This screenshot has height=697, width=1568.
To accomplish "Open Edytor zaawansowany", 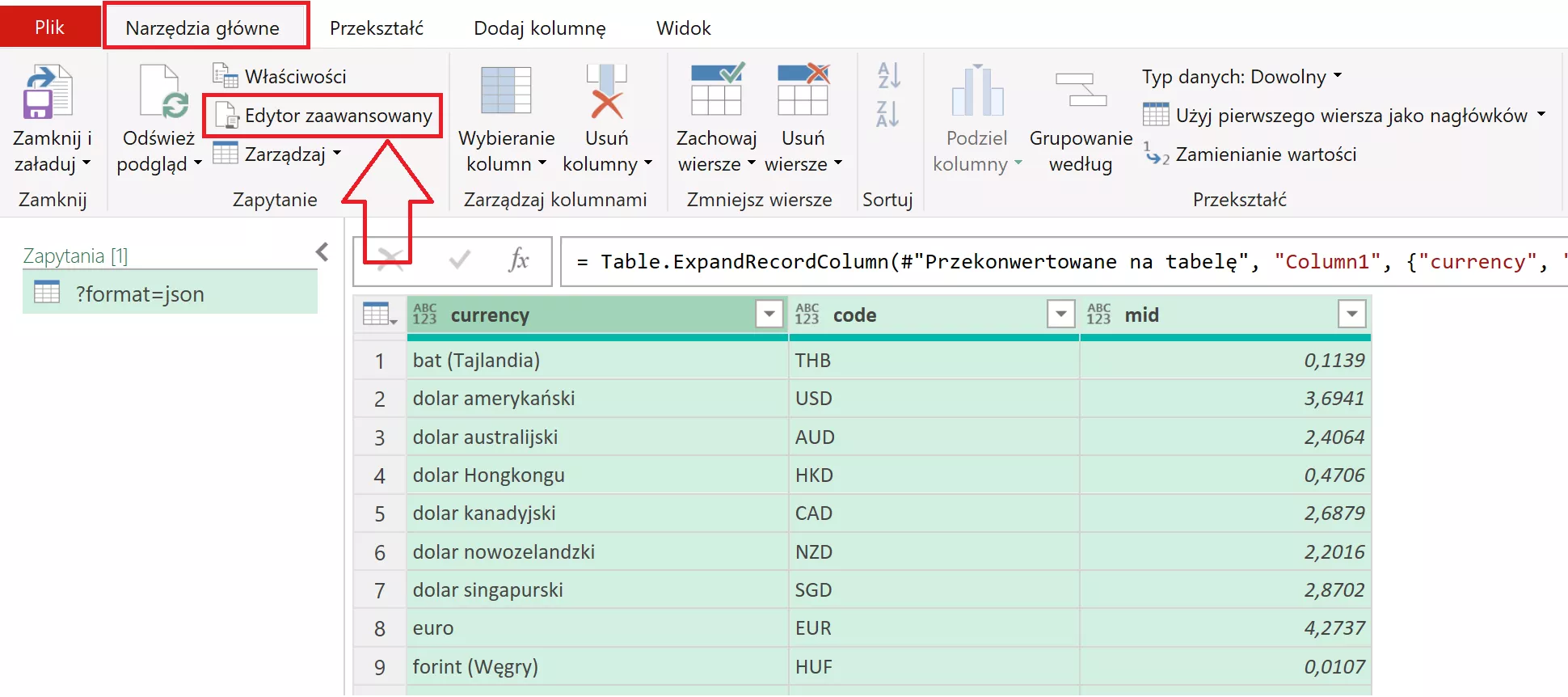I will [323, 116].
